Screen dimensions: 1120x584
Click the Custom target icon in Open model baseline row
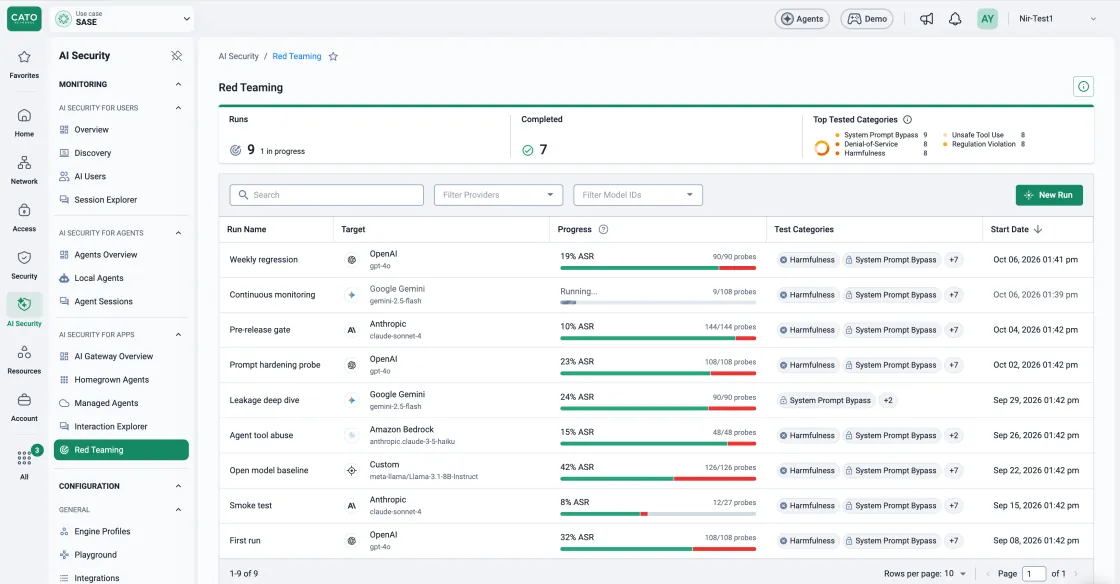coord(351,470)
